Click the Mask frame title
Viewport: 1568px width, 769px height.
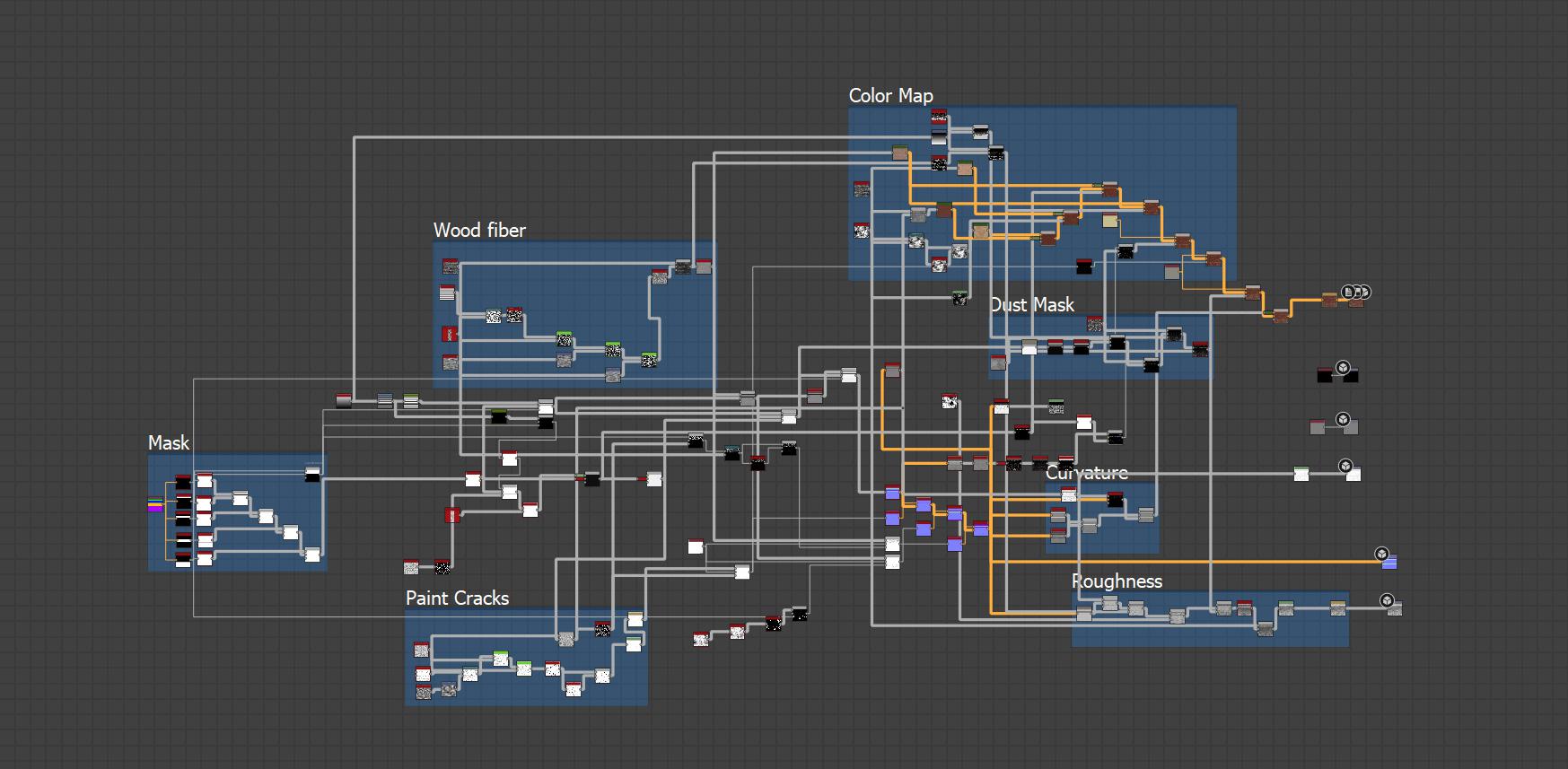(169, 443)
